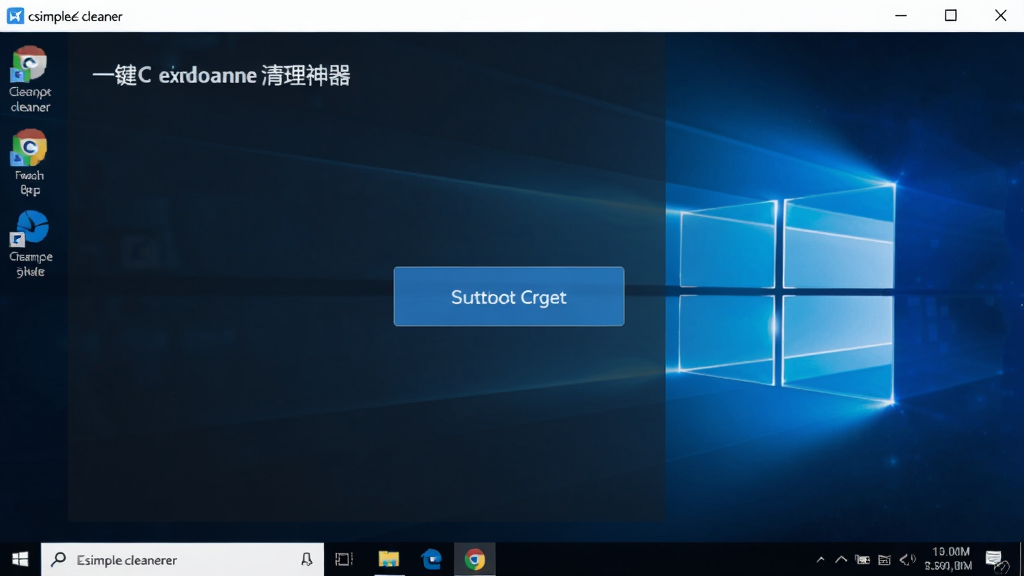This screenshot has width=1024, height=576.
Task: Switch to Chrome on the taskbar
Action: click(x=475, y=560)
